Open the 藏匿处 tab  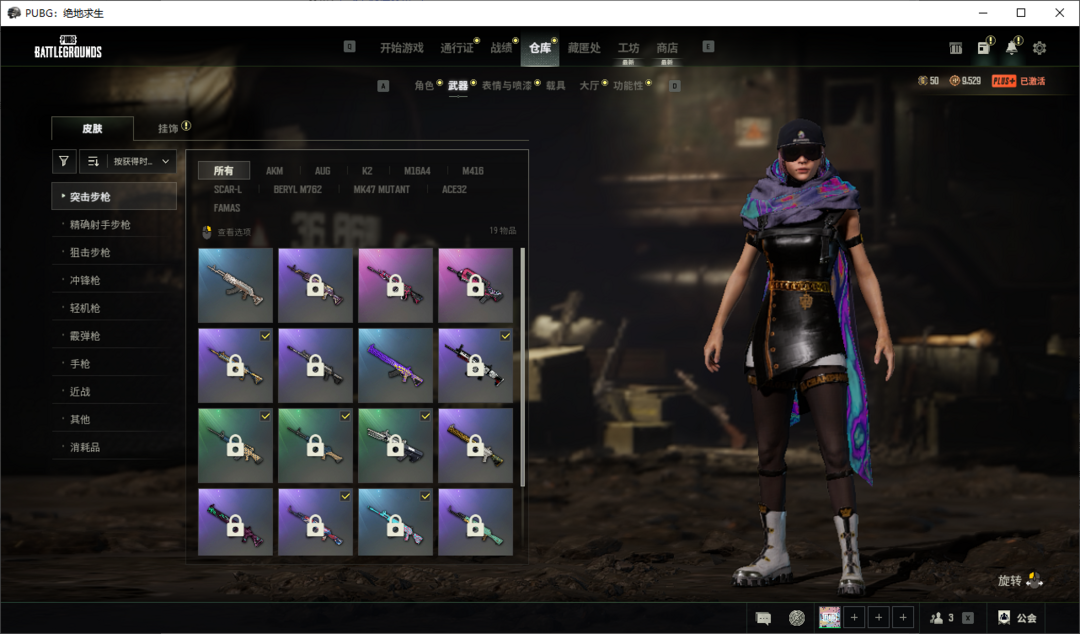pyautogui.click(x=584, y=48)
